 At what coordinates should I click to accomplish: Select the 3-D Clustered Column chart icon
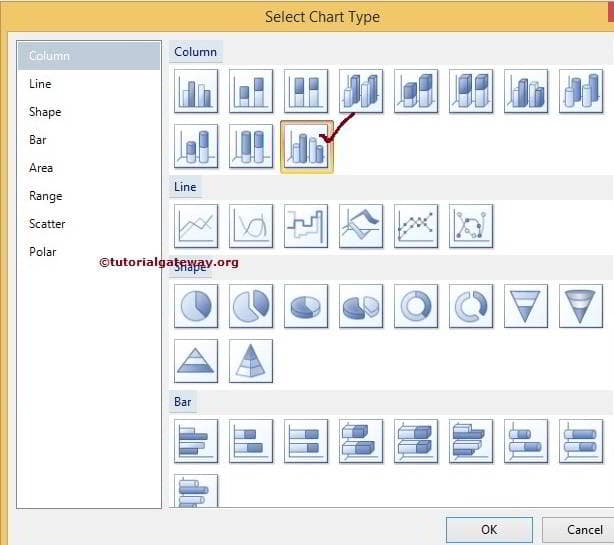coord(361,91)
